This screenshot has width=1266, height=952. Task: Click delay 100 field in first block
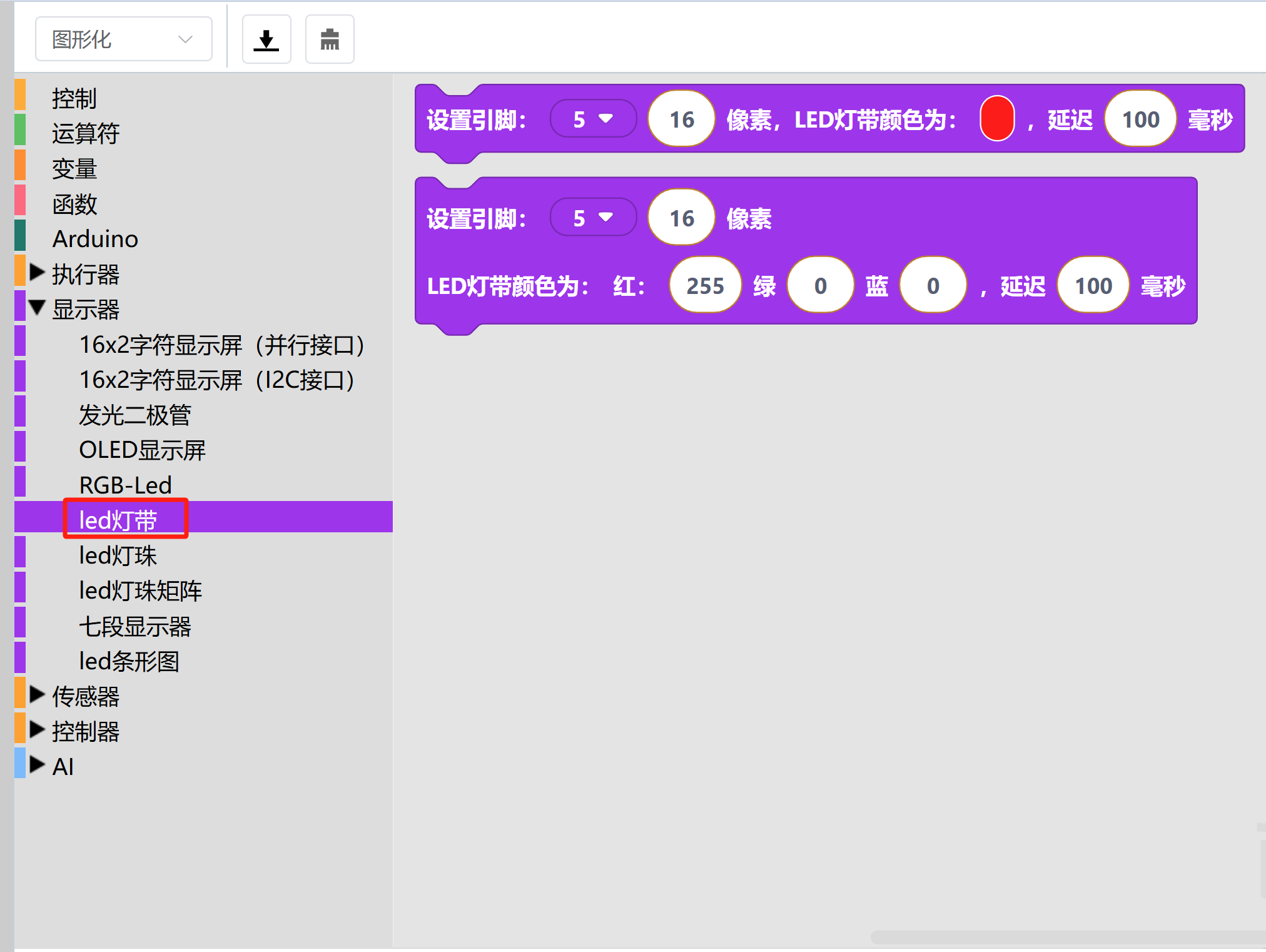pyautogui.click(x=1140, y=119)
